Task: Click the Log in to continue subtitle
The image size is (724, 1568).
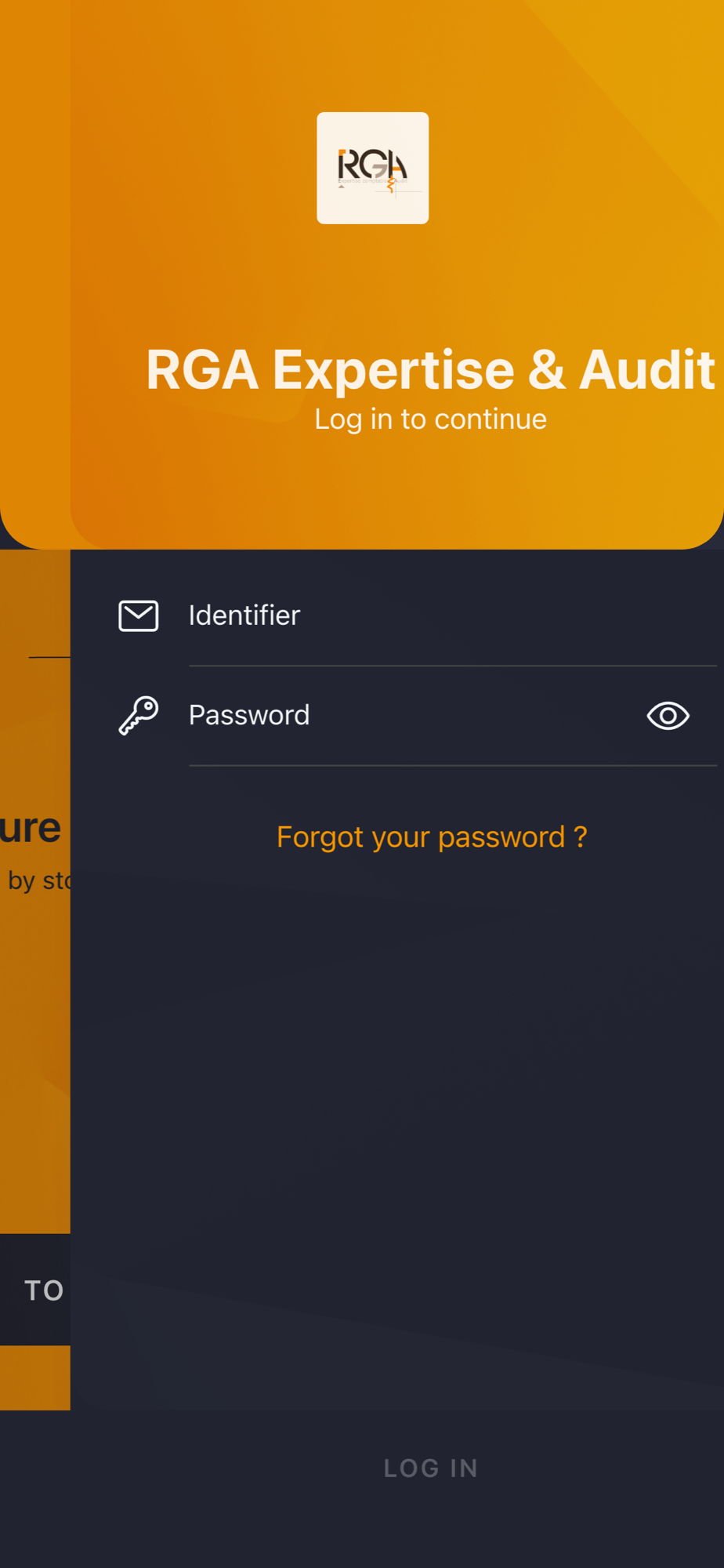Action: 431,419
